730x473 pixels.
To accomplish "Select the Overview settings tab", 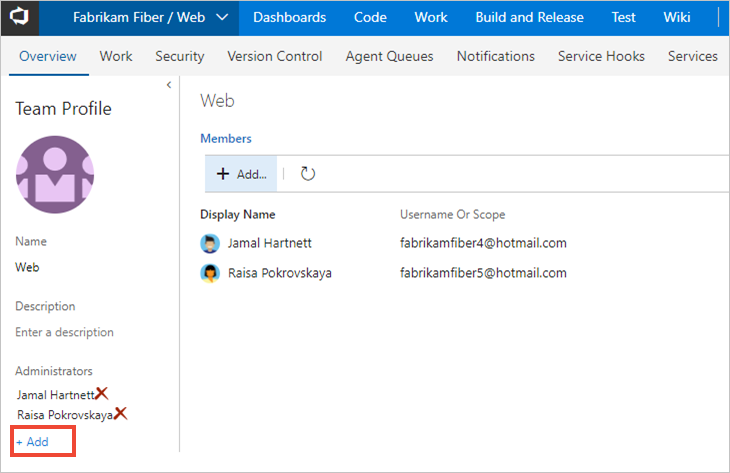I will 48,56.
